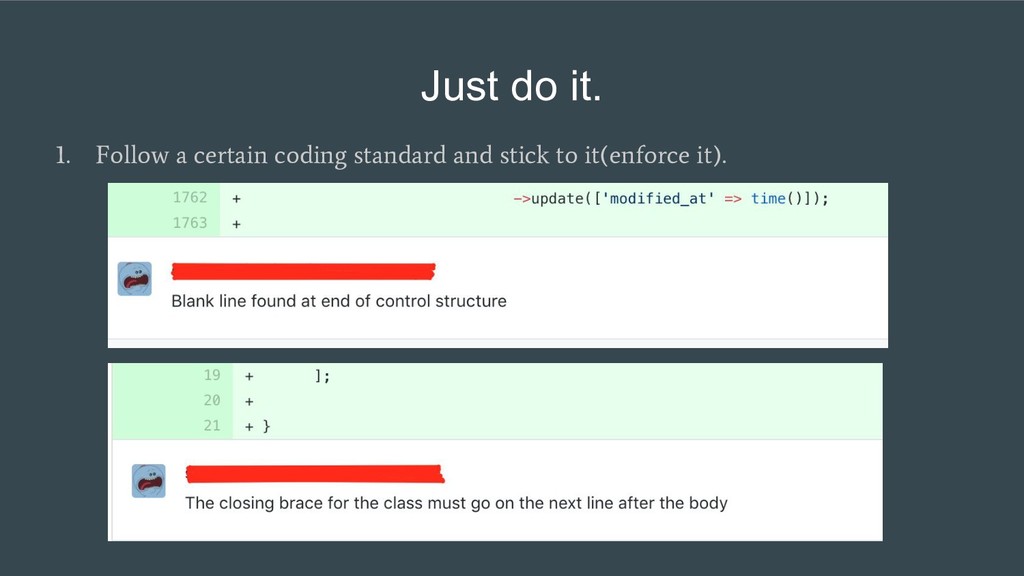
Task: Select line number 21 in the diff
Action: (212, 426)
